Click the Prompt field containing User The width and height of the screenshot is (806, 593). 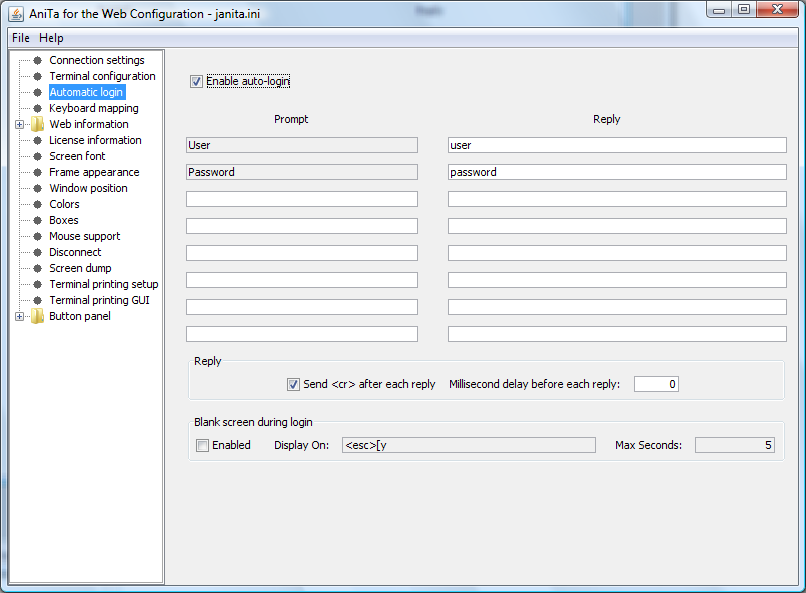coord(302,145)
